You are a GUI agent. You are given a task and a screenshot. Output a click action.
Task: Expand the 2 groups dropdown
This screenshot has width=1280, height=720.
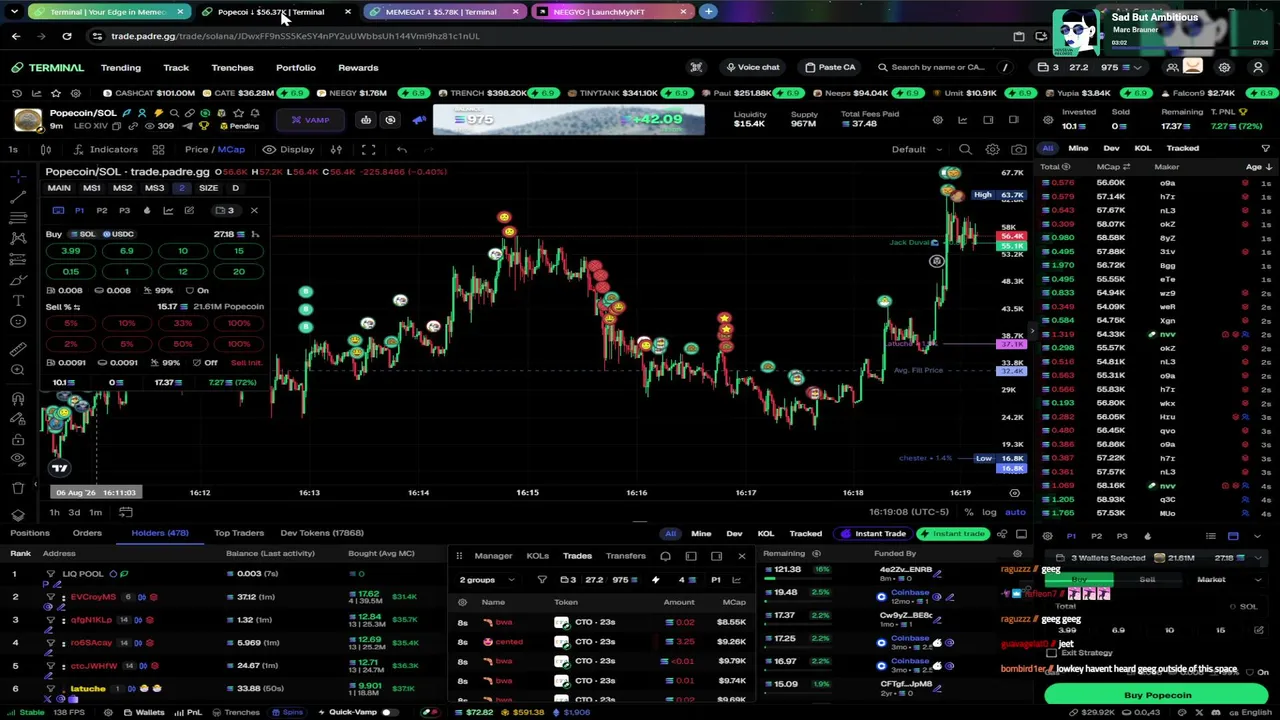pyautogui.click(x=488, y=580)
